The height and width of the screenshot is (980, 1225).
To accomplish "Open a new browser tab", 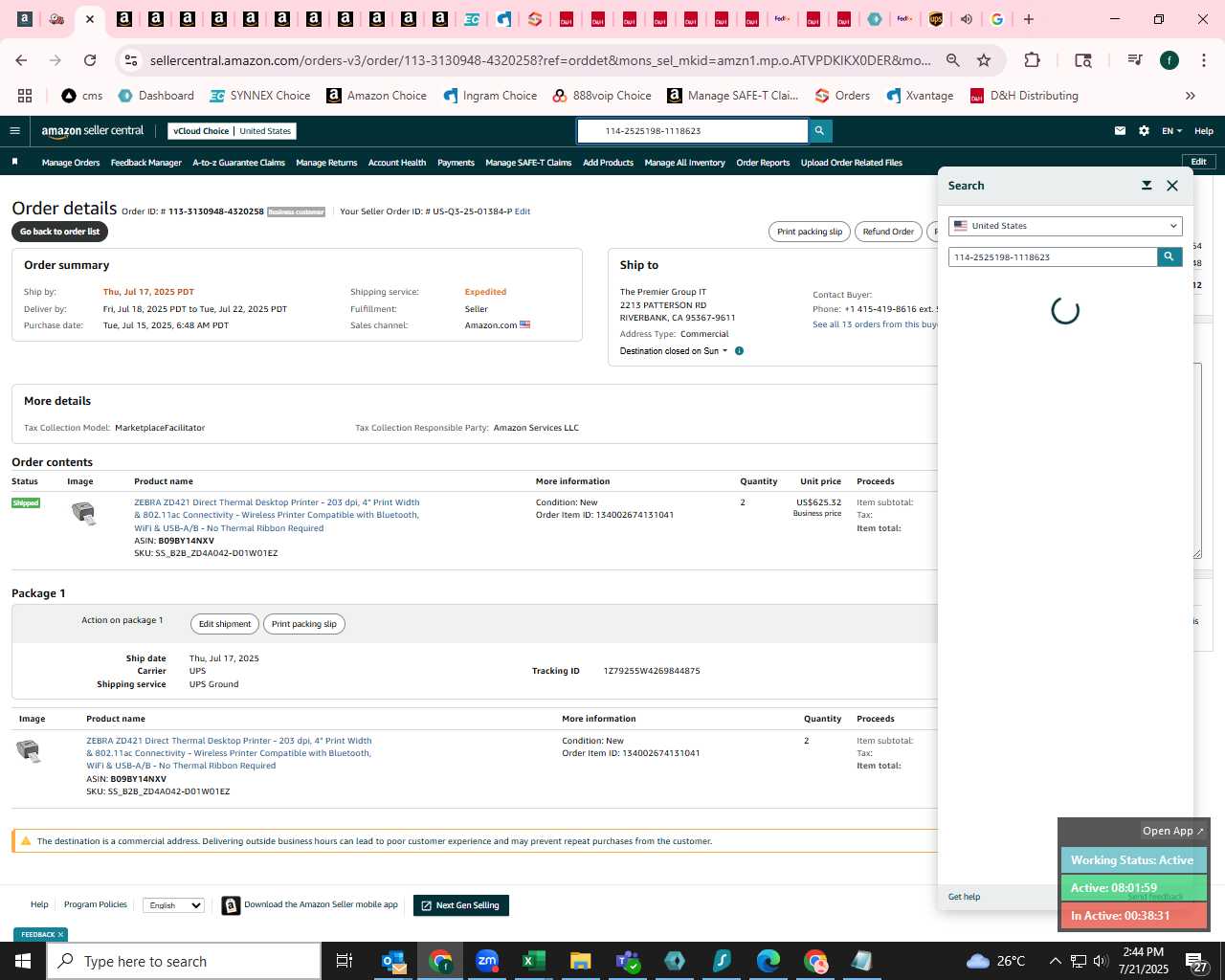I will click(x=1029, y=19).
